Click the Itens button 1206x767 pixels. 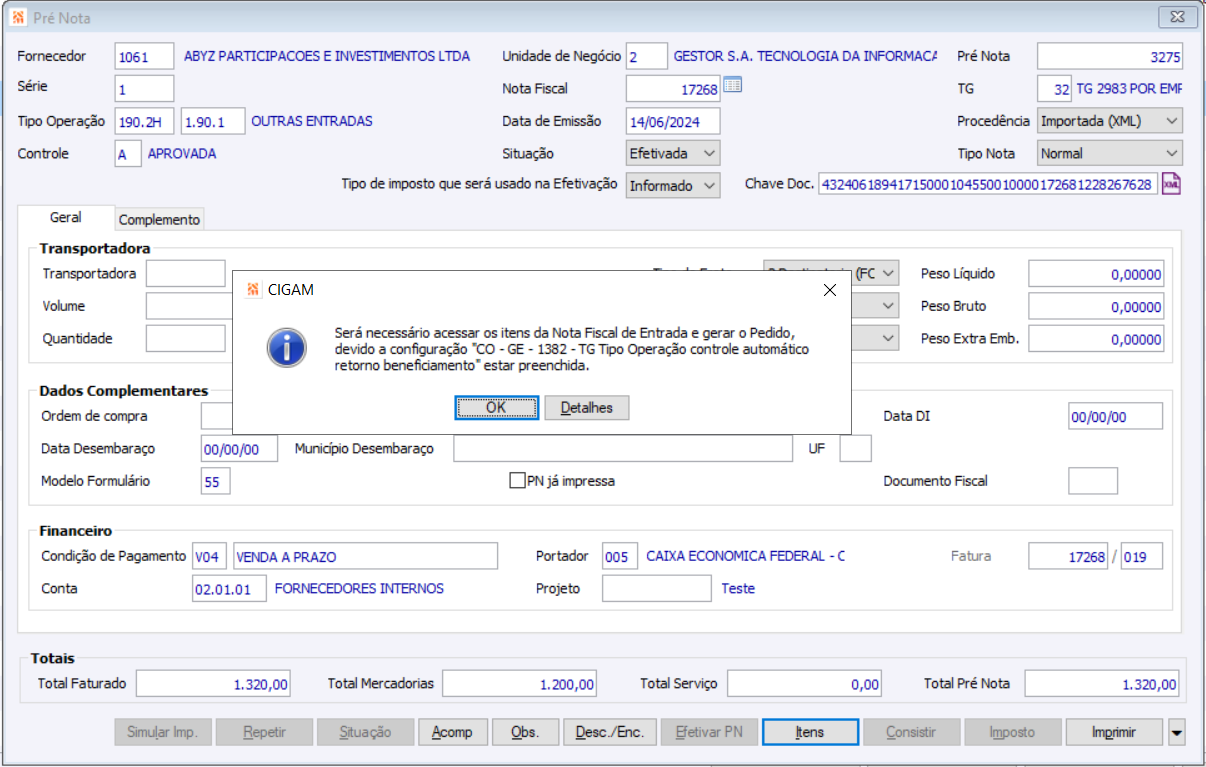tap(810, 732)
